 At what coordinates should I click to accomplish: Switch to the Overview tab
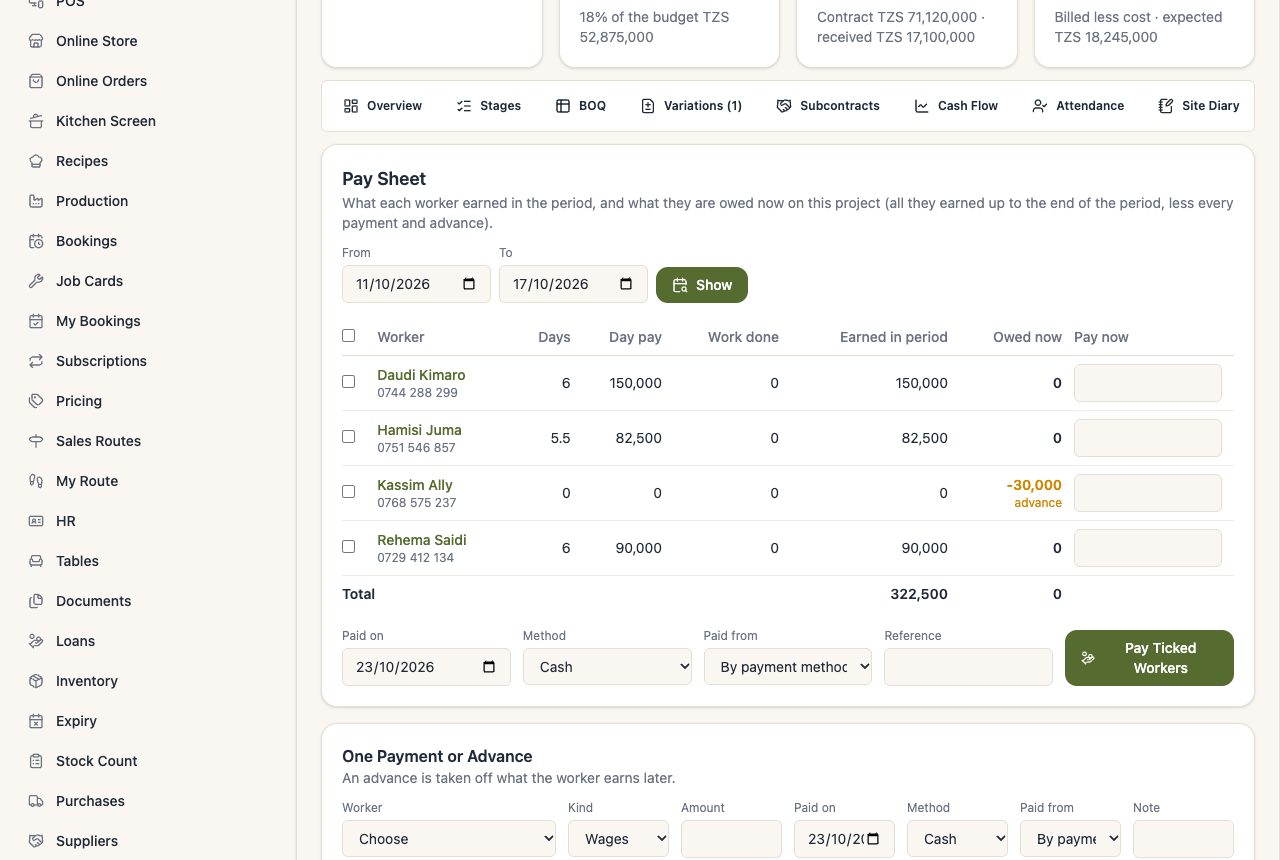click(x=383, y=106)
